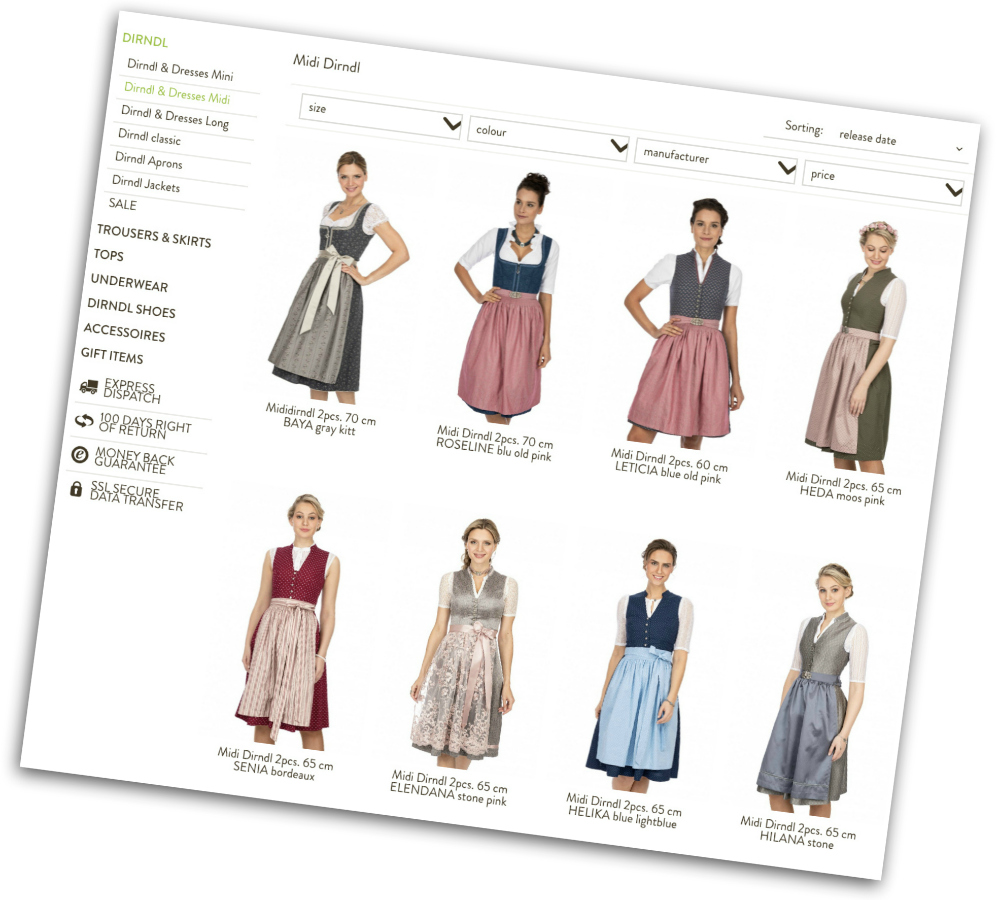Click 'HEDA moos pink' product title
Viewport: 1000px width, 900px height.
pos(842,495)
